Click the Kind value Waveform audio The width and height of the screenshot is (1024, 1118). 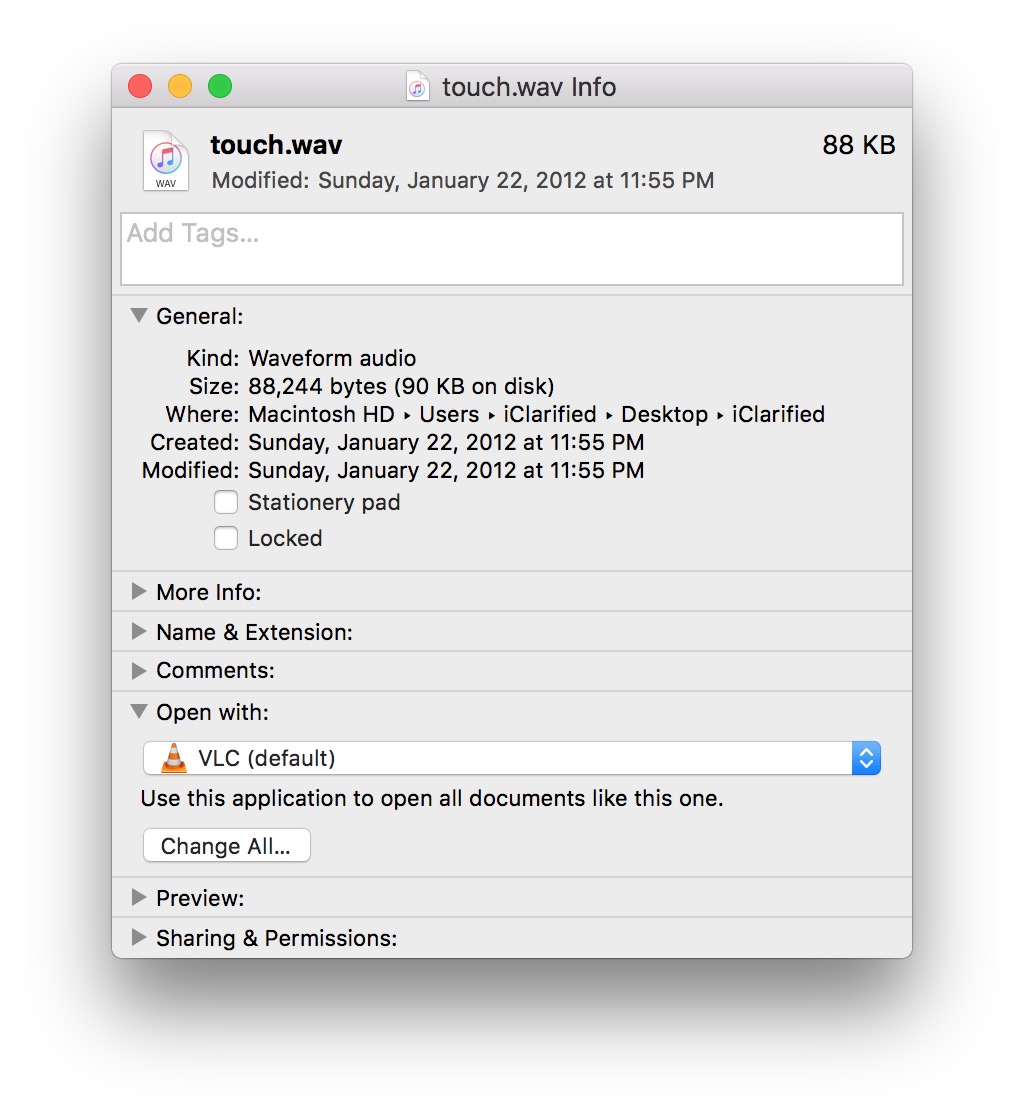pyautogui.click(x=332, y=358)
